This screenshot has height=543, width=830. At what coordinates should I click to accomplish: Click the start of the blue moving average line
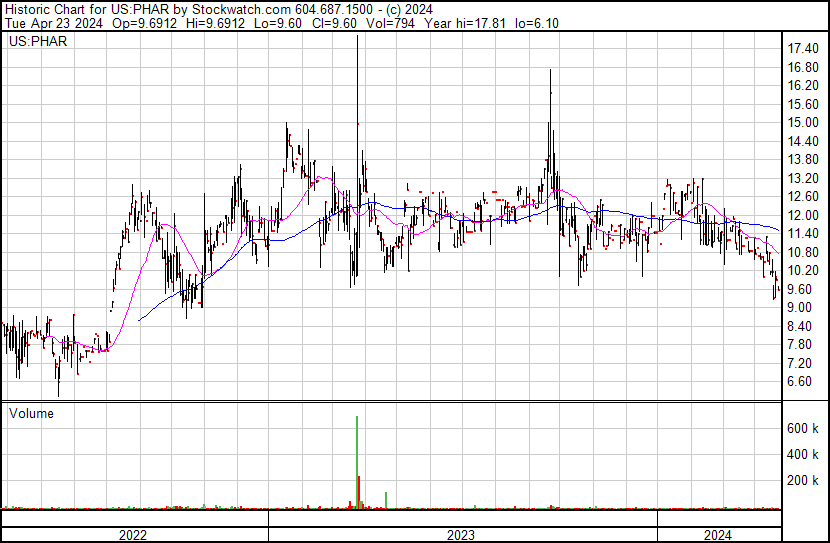pos(139,319)
